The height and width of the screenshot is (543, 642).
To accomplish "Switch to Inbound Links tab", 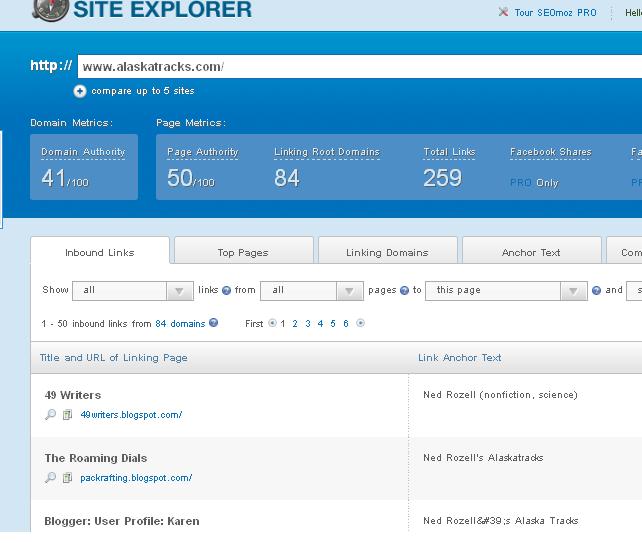I will tap(99, 252).
